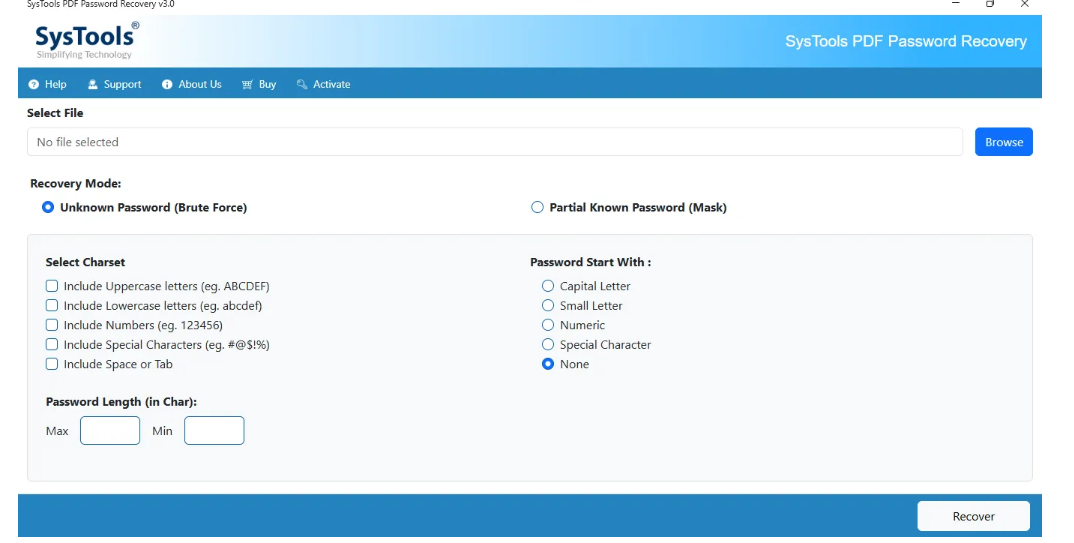This screenshot has width=1074, height=543.
Task: Click the Activate key icon
Action: 302,85
